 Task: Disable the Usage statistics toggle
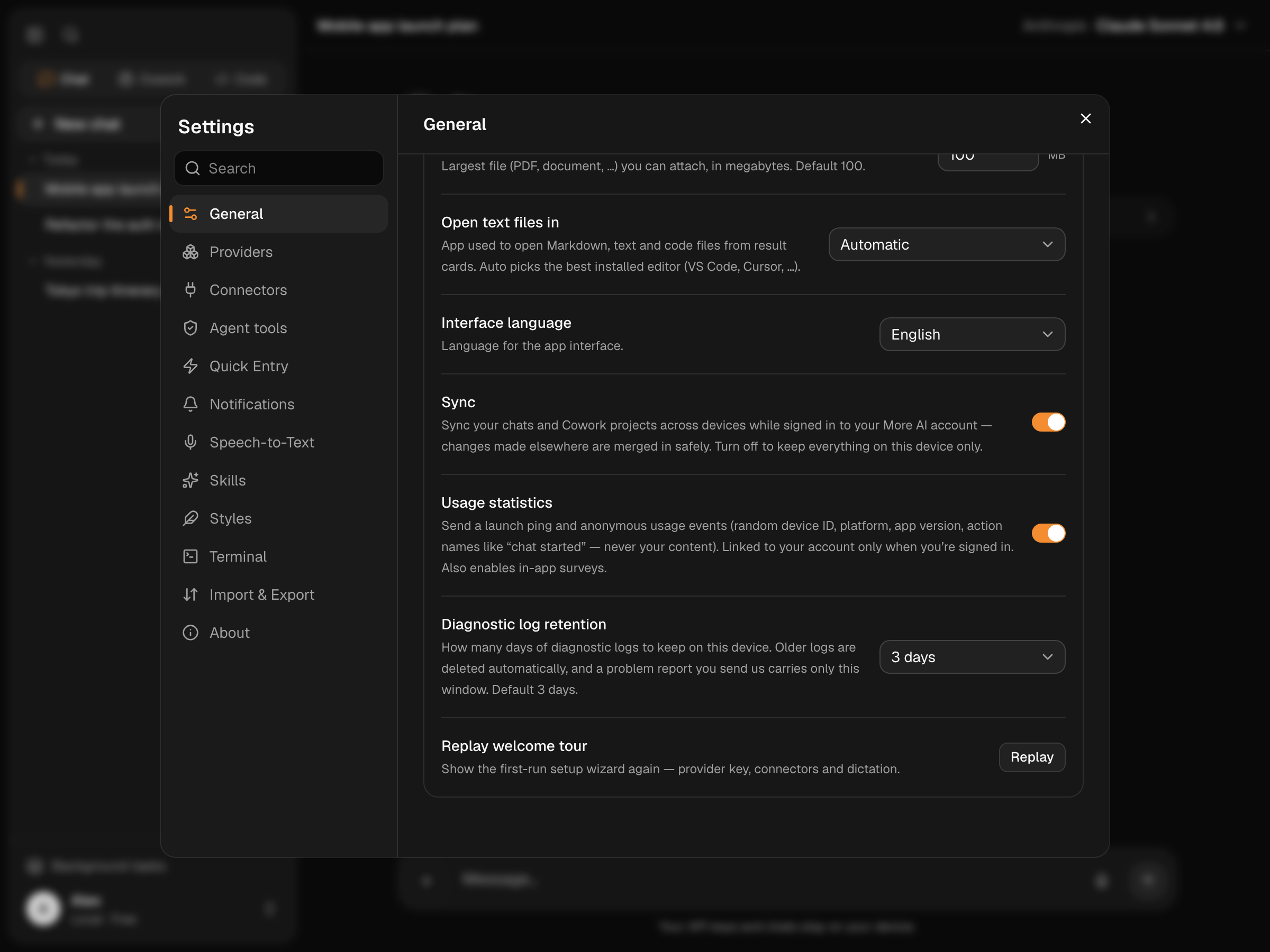point(1048,533)
